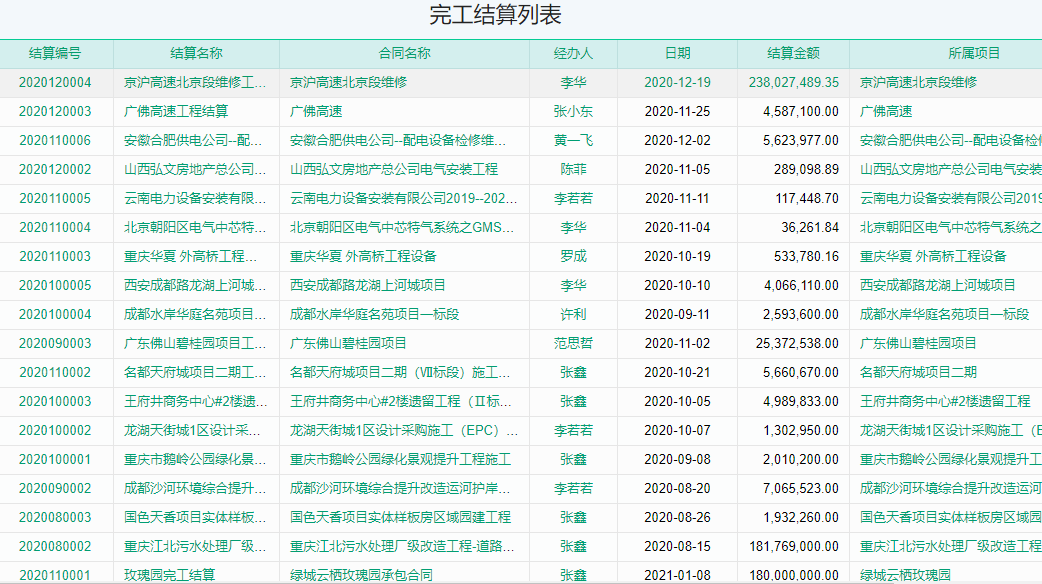The height and width of the screenshot is (584, 1042).
Task: Click contract 山西弘文房地产总公司电气安装工程
Action: tap(393, 169)
